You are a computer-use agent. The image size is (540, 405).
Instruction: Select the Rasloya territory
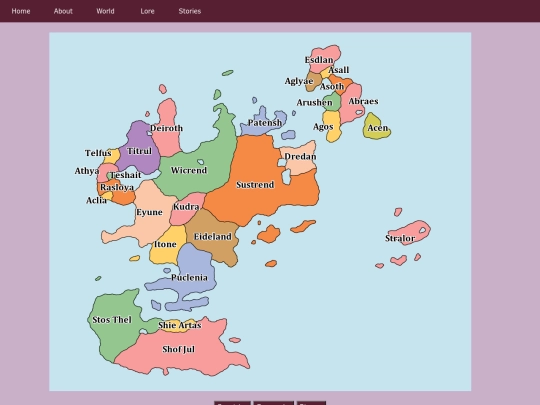click(x=117, y=187)
